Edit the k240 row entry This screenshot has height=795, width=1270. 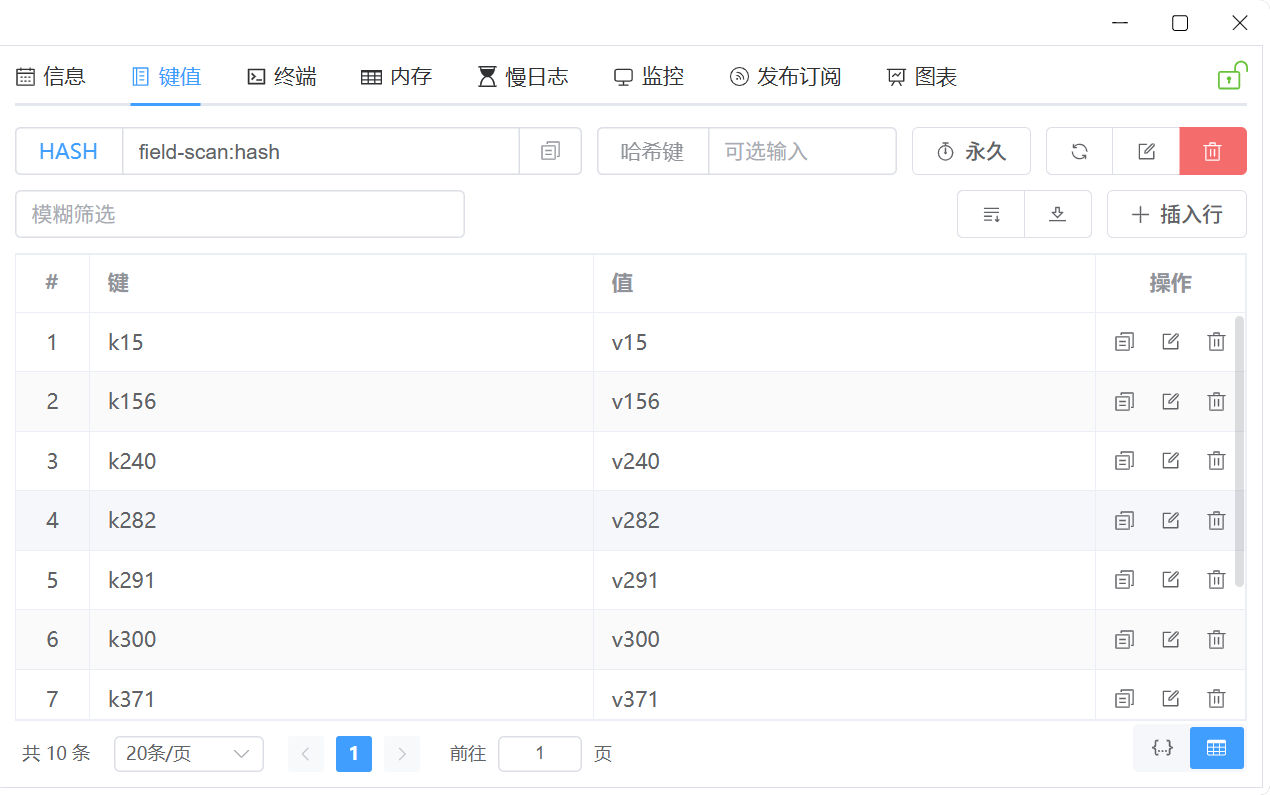[1170, 461]
